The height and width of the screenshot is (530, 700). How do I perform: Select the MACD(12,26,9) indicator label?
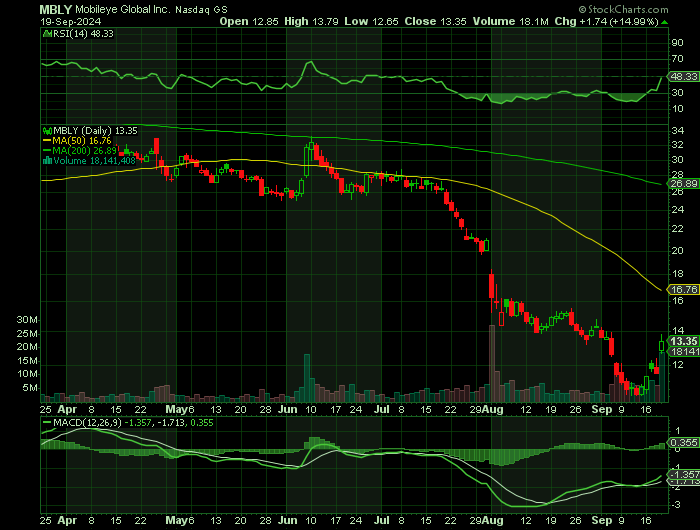(87, 422)
